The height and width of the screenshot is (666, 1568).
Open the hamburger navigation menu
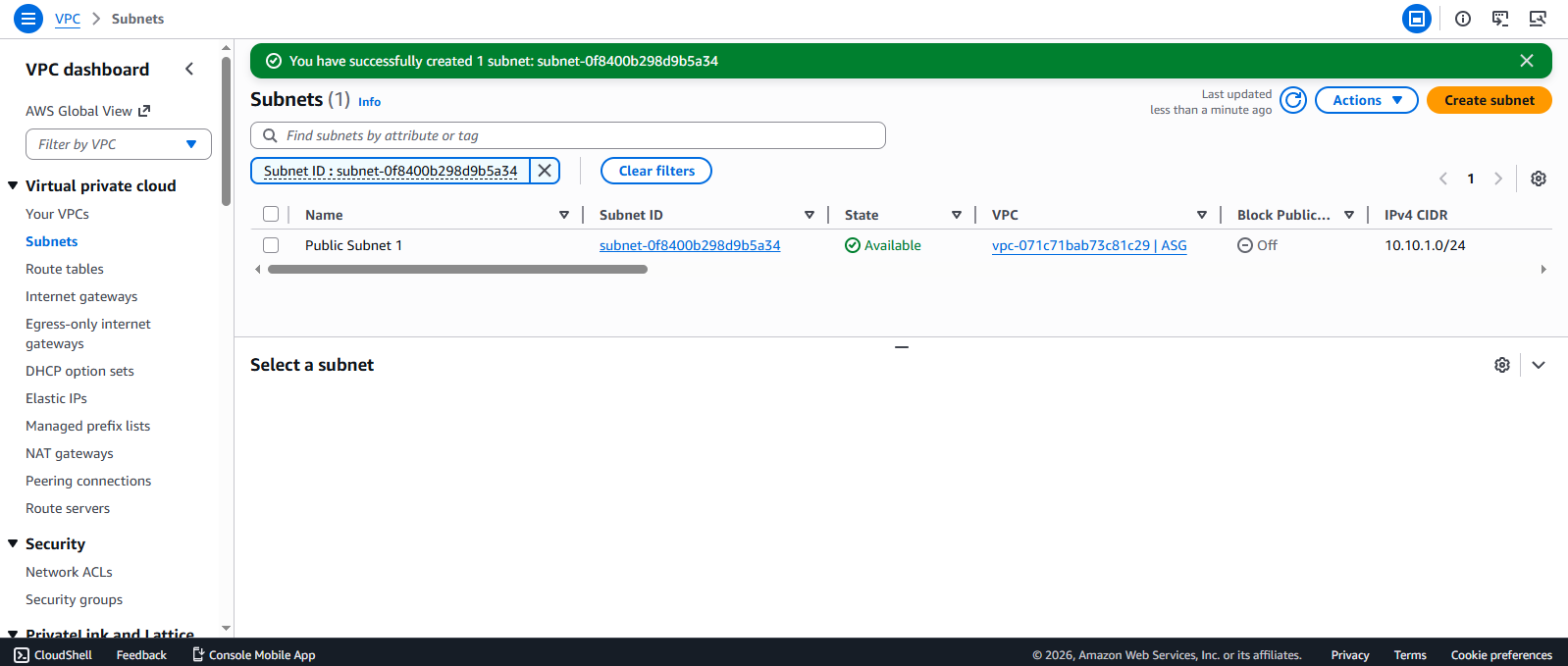pyautogui.click(x=28, y=19)
